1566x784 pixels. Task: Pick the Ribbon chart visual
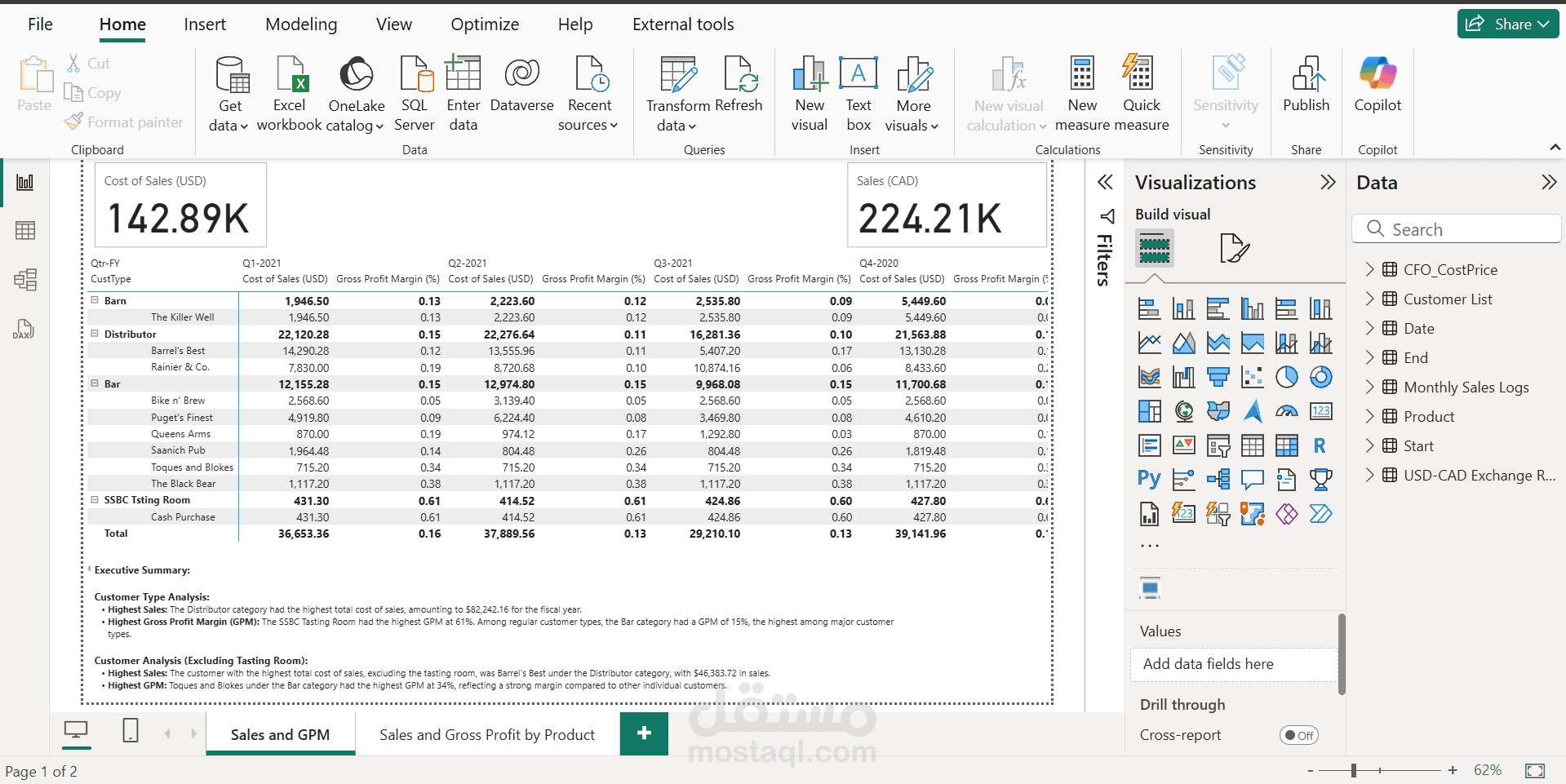pyautogui.click(x=1149, y=377)
